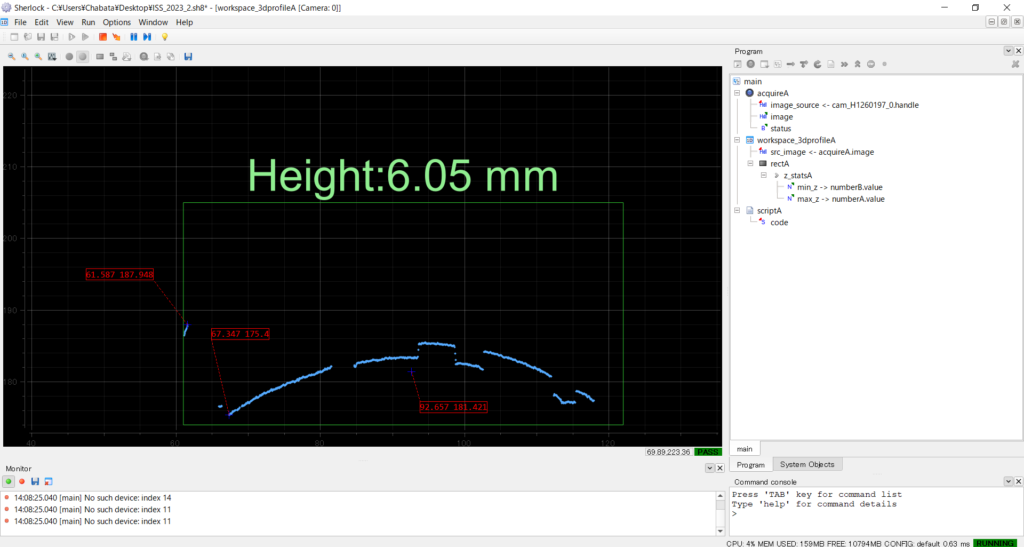Click the looping C-shaped arrow in Program toolbar

pos(818,64)
